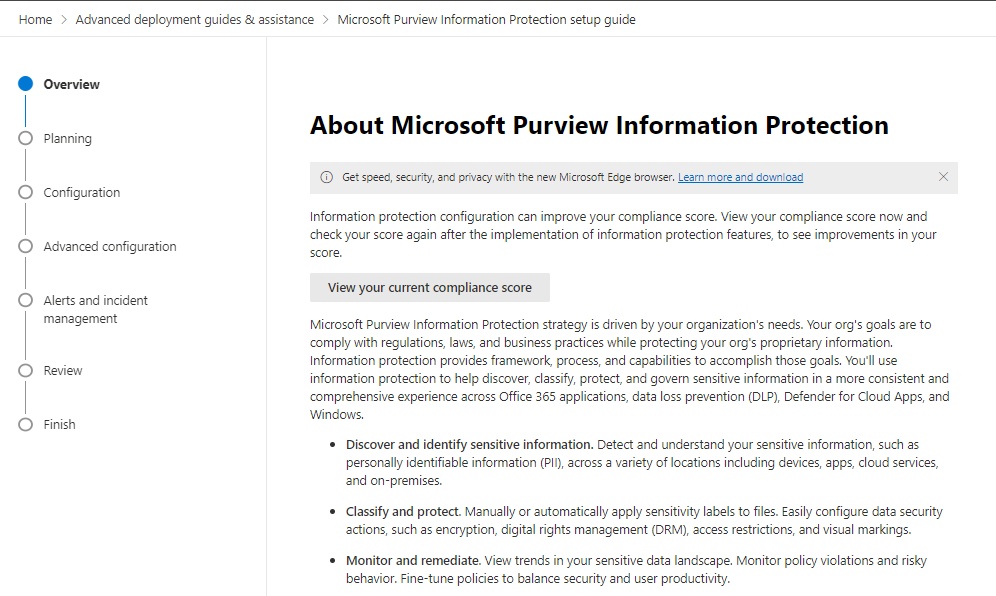The height and width of the screenshot is (596, 996).
Task: Click the Configuration step circle marker
Action: [x=26, y=193]
